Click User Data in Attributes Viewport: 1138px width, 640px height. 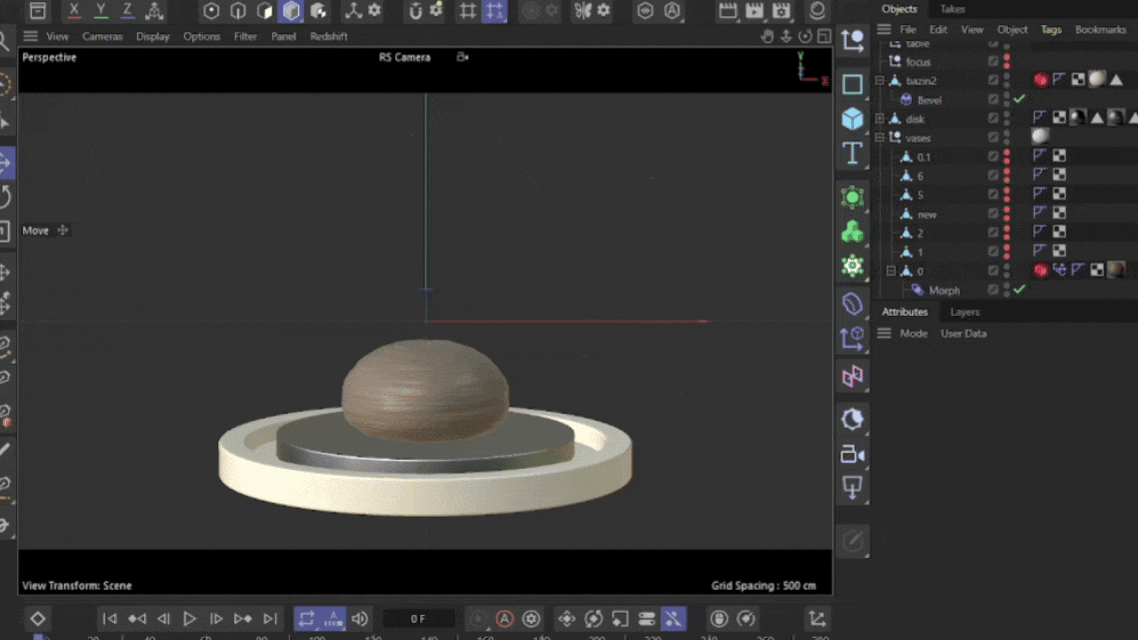pos(963,334)
